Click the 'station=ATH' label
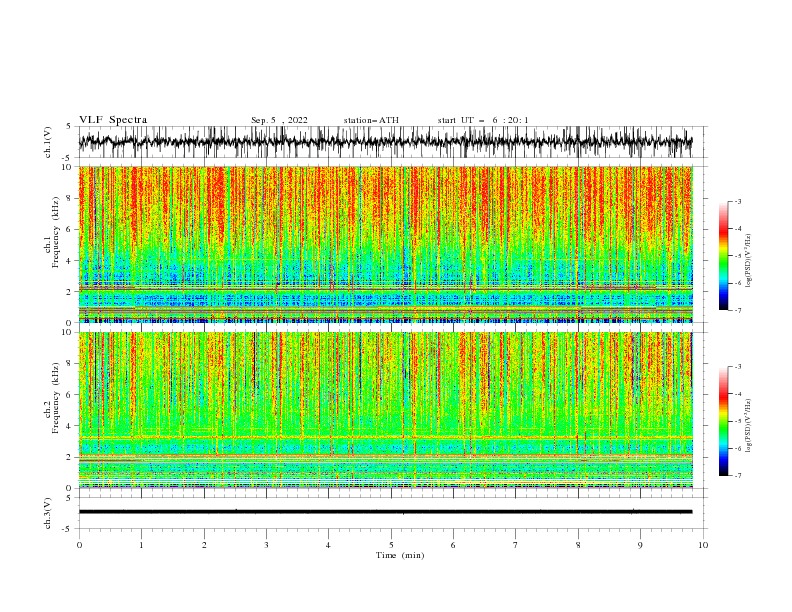This screenshot has height=612, width=792. pos(371,120)
